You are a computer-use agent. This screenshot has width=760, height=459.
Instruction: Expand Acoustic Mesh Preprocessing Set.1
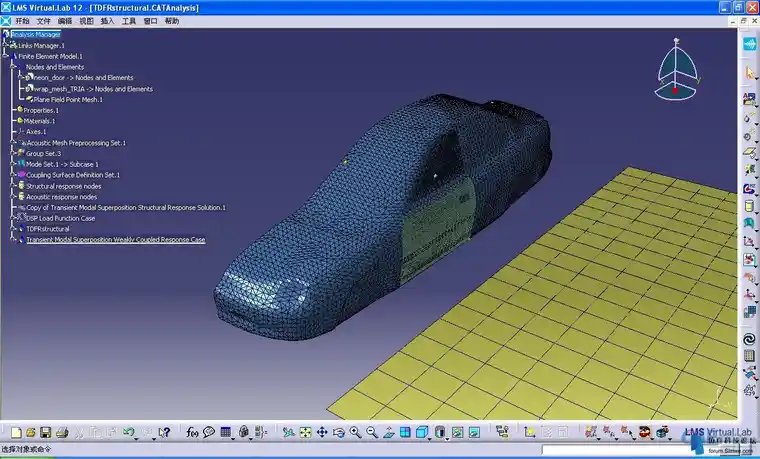pyautogui.click(x=13, y=142)
